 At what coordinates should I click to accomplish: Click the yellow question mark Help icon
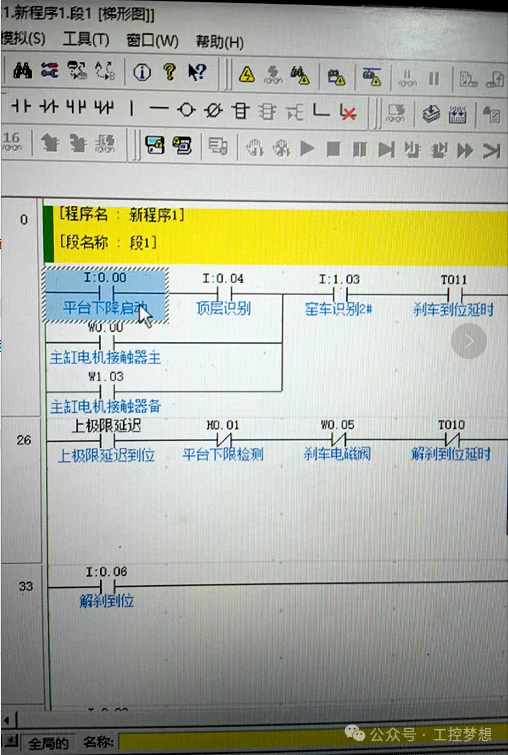(x=169, y=72)
